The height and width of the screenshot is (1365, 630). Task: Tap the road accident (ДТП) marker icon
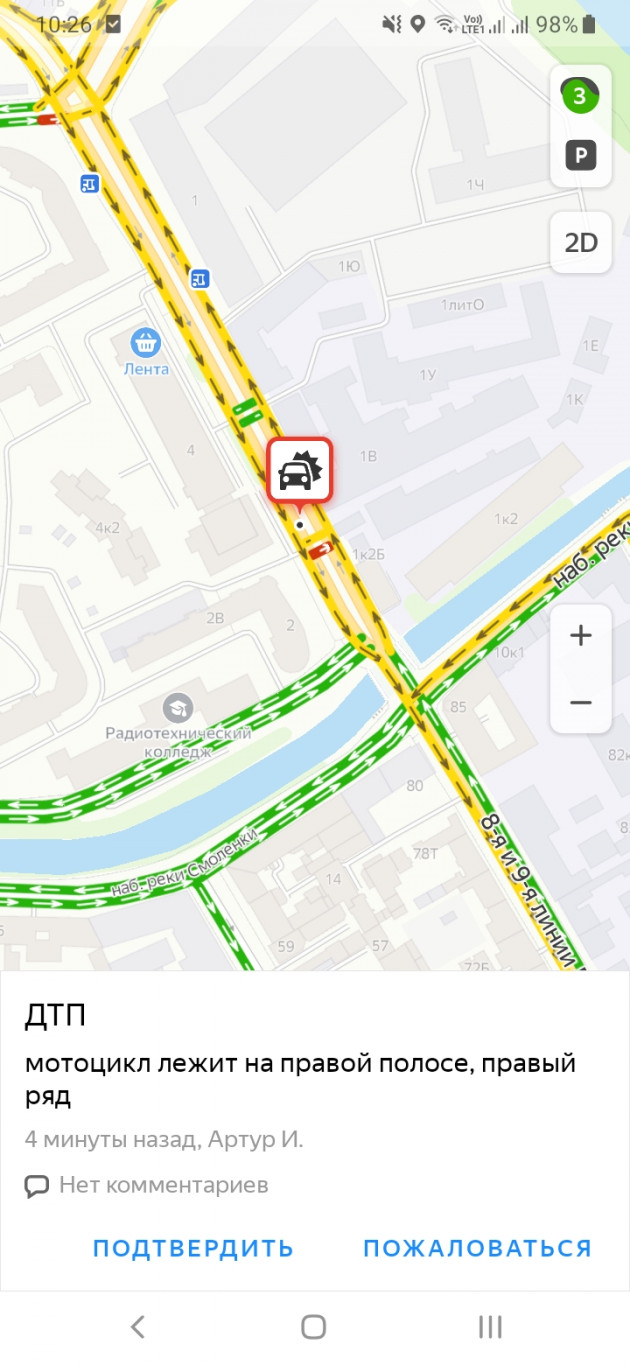click(299, 470)
